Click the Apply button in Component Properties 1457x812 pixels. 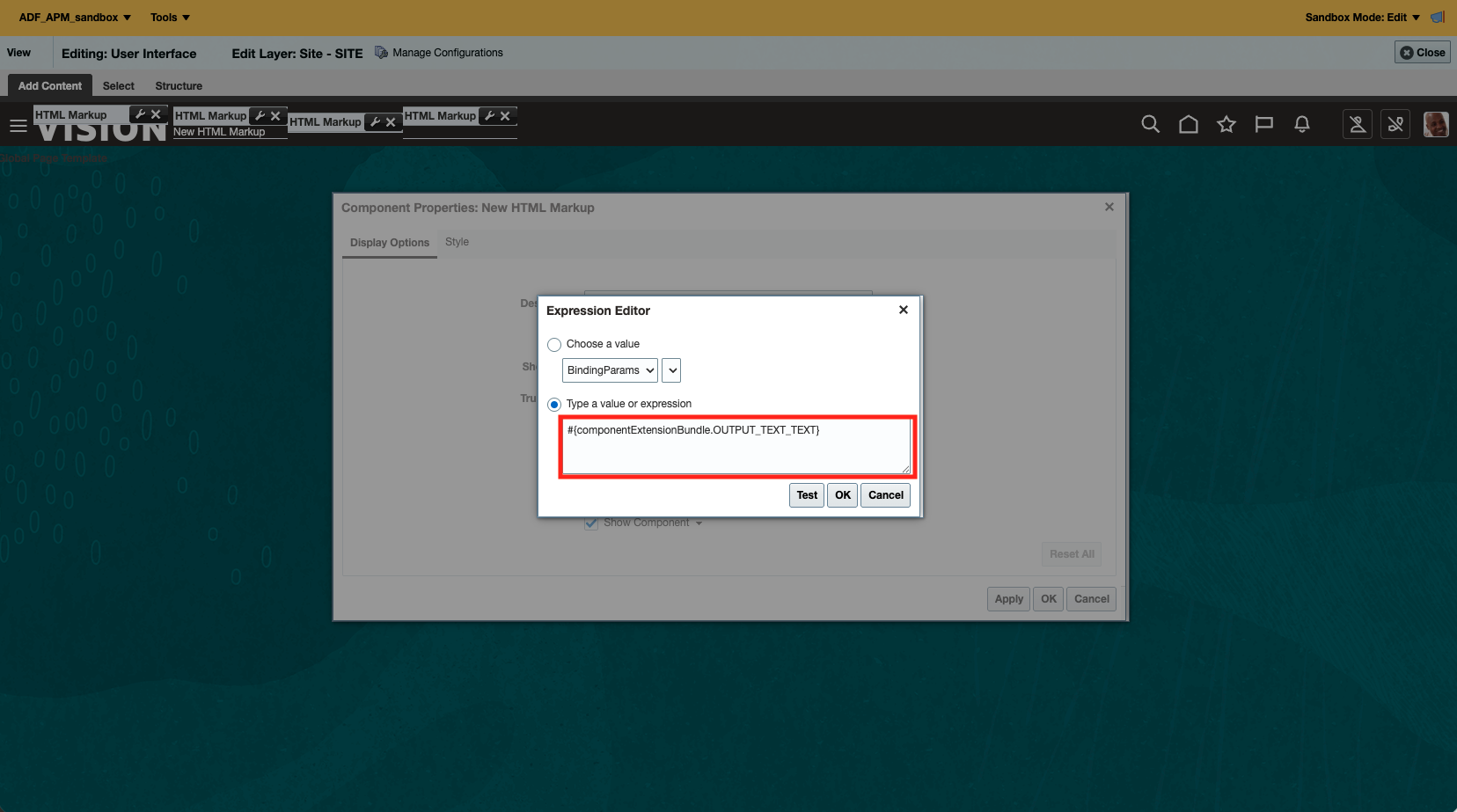click(1007, 598)
